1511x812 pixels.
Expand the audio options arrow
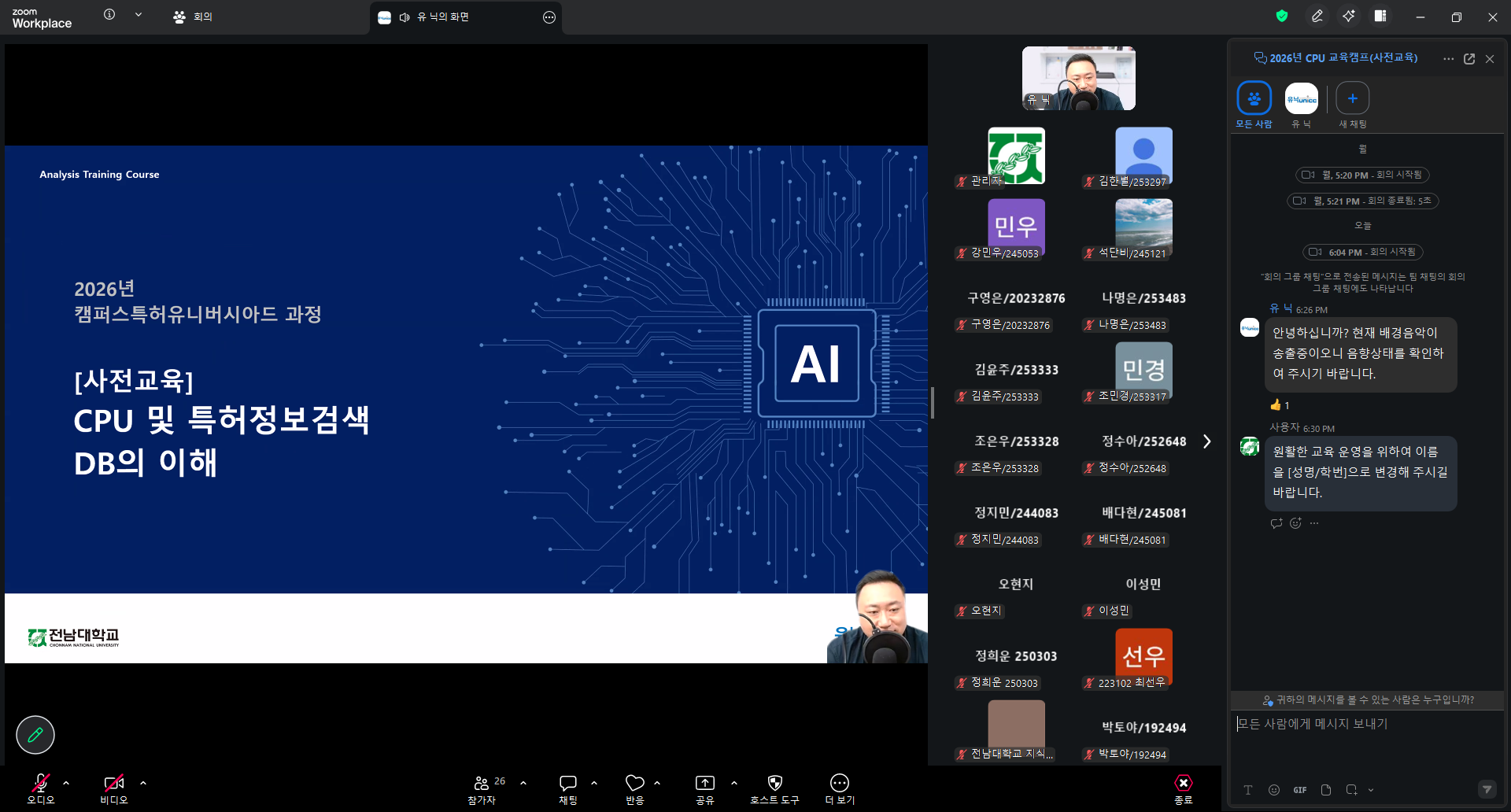click(x=66, y=783)
